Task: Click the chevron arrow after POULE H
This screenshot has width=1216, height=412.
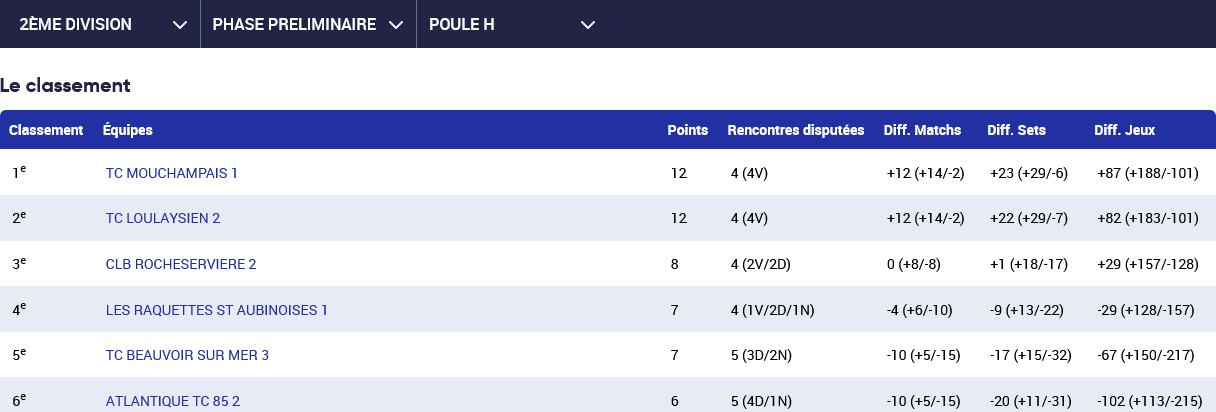Action: (588, 25)
